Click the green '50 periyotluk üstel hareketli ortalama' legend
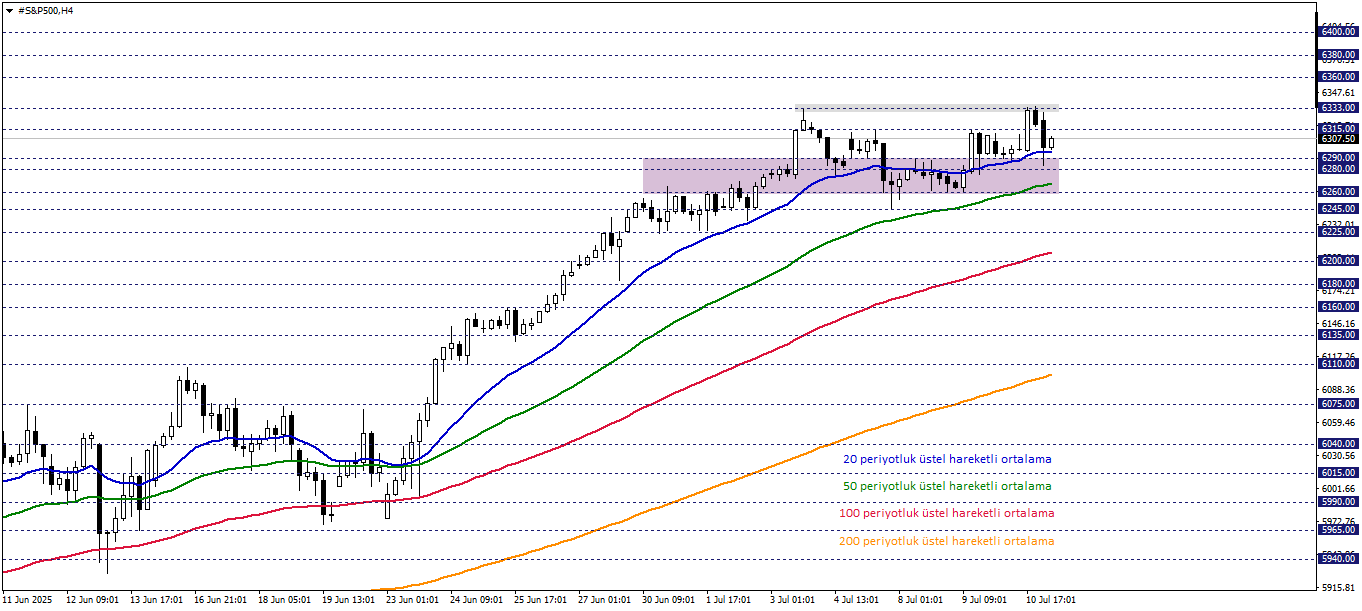This screenshot has width=1362, height=611. click(x=947, y=486)
